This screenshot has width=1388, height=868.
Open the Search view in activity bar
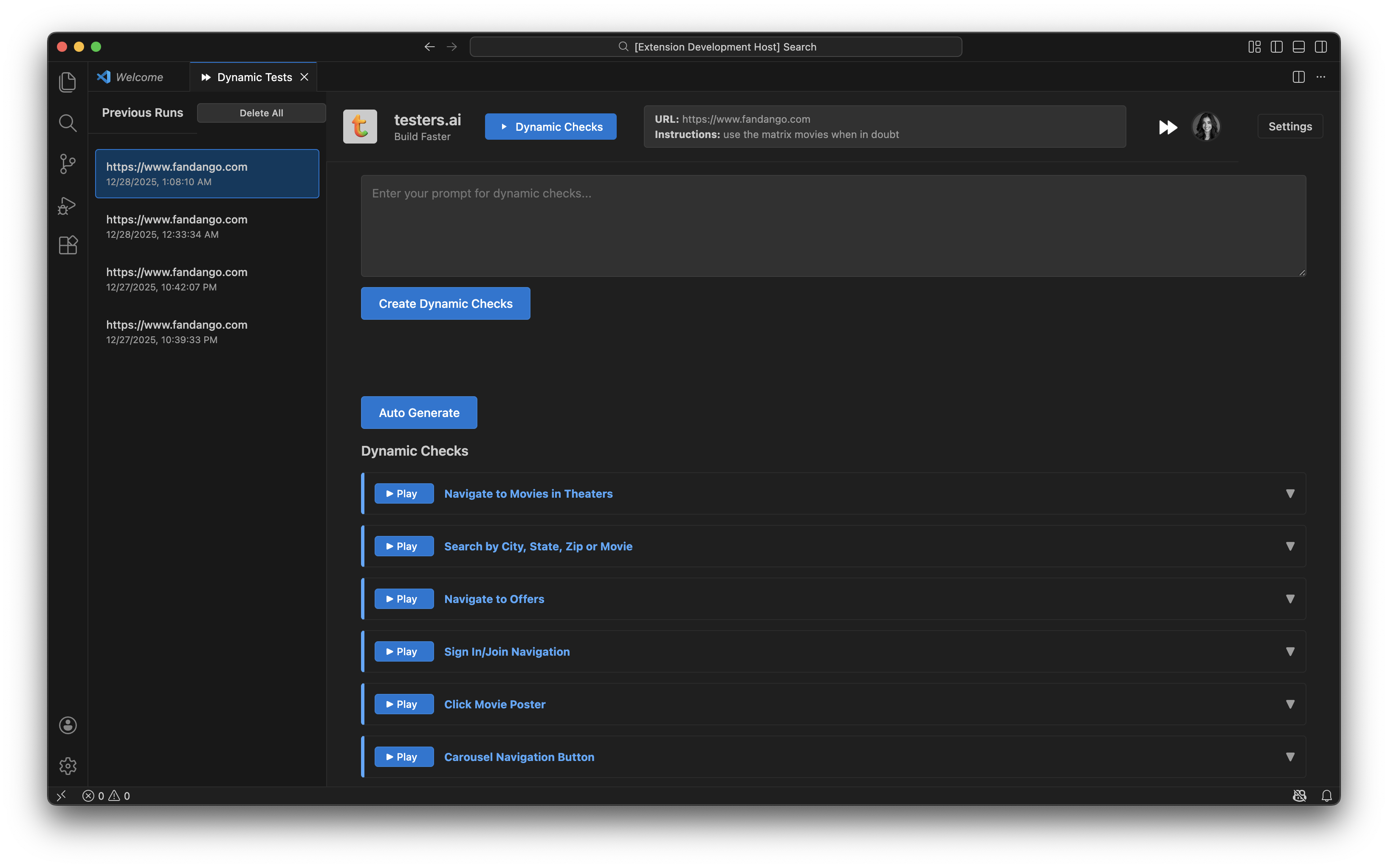[68, 123]
